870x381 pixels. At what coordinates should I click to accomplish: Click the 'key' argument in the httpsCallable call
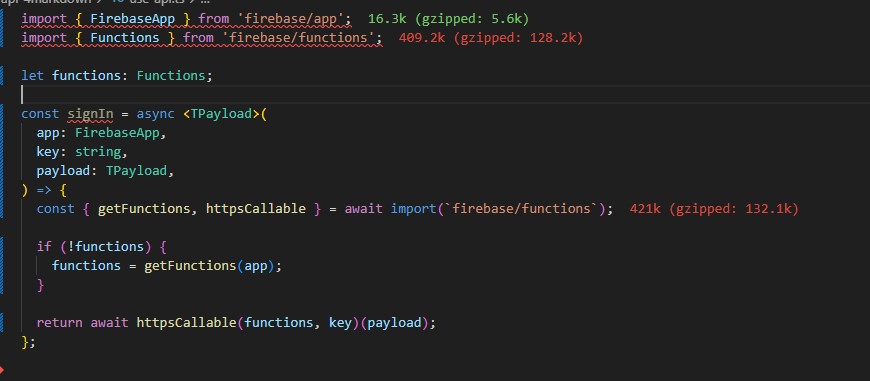(x=340, y=323)
